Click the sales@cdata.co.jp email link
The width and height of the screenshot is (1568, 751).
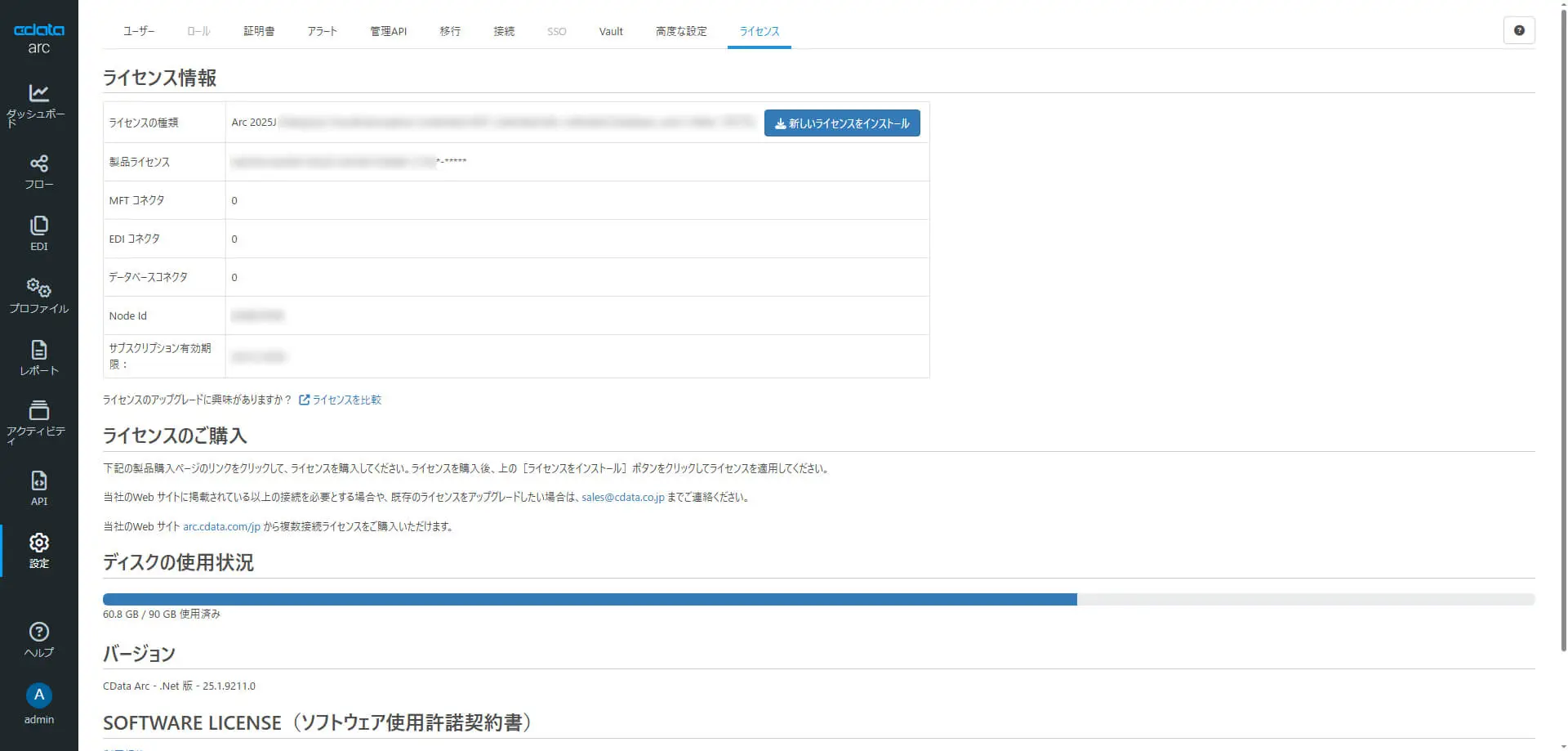pyautogui.click(x=623, y=497)
